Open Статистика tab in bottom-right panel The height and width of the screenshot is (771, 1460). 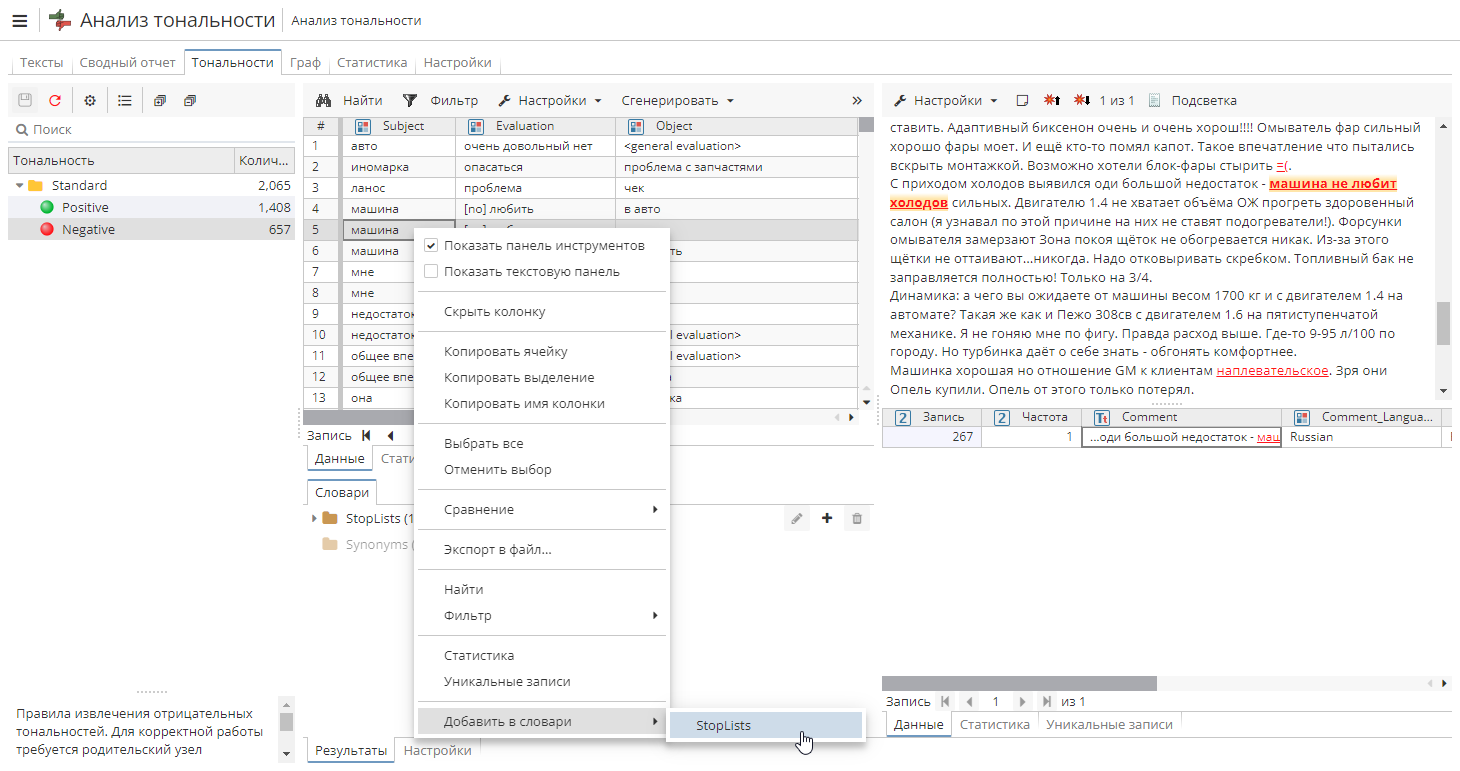[x=995, y=724]
